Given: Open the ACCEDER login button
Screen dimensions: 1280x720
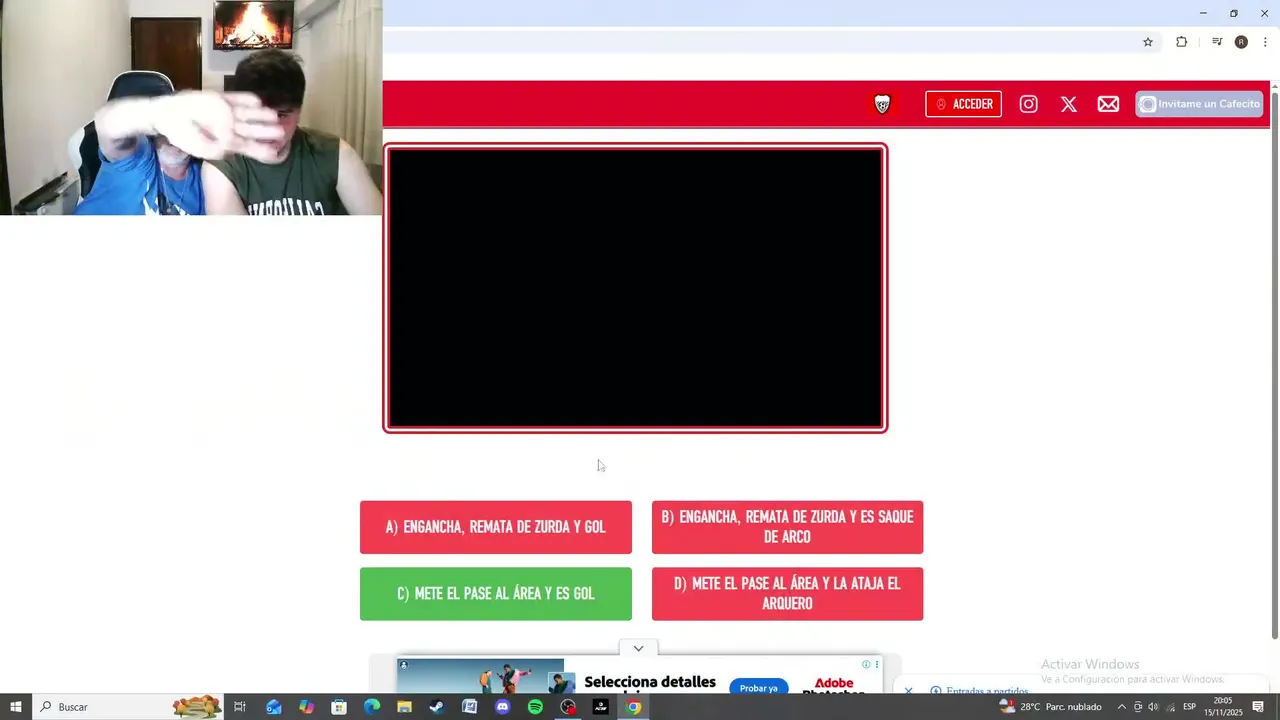Looking at the screenshot, I should tap(964, 104).
